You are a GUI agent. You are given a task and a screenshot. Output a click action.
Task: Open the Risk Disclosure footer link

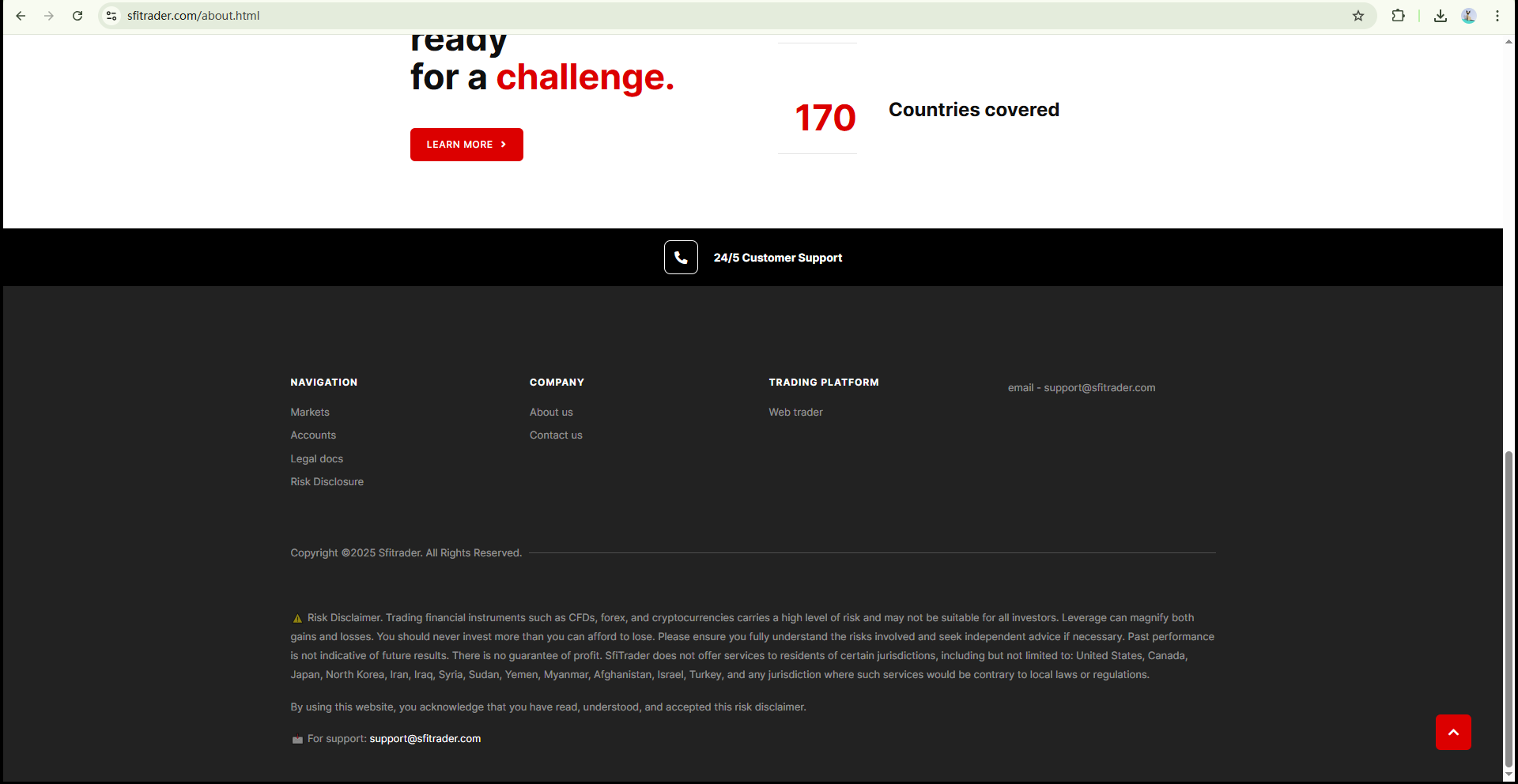click(327, 482)
